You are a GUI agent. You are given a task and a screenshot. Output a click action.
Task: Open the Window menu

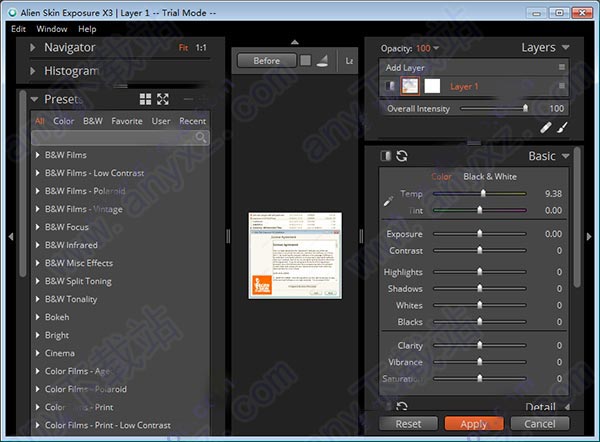52,29
